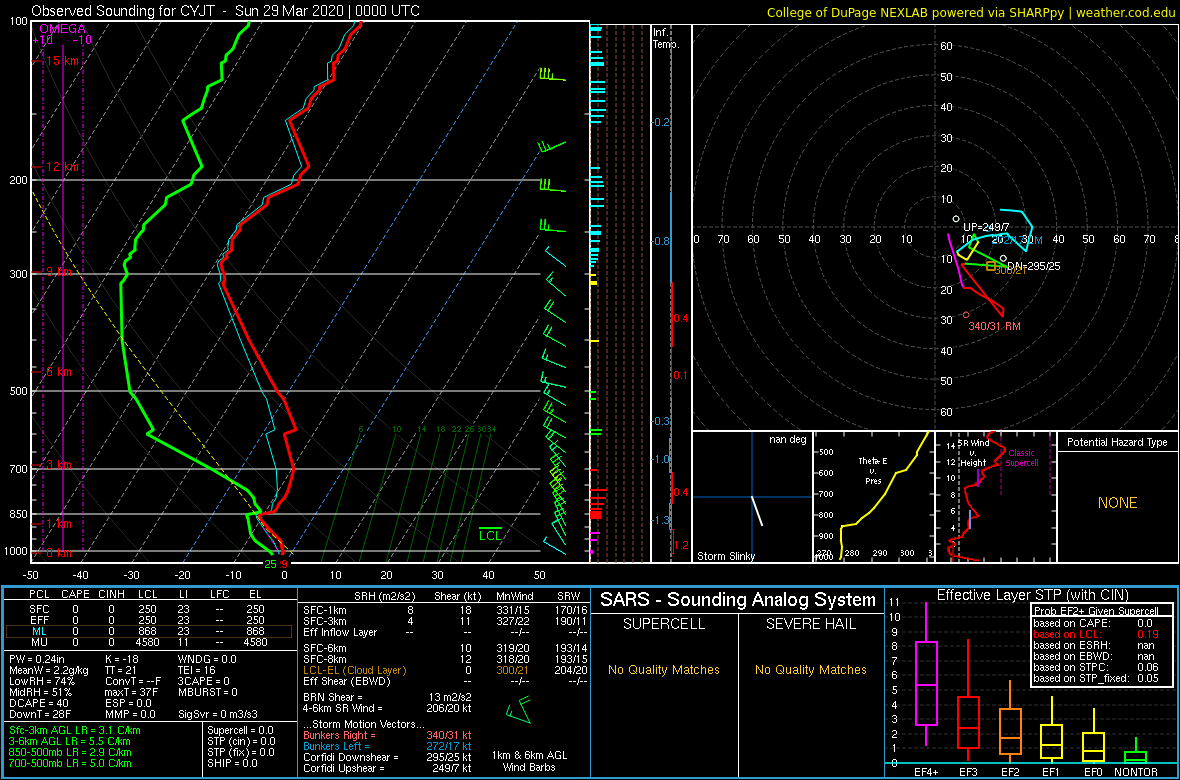The image size is (1180, 780).
Task: Select the UP=249/7 hodograph label
Action: [x=987, y=227]
